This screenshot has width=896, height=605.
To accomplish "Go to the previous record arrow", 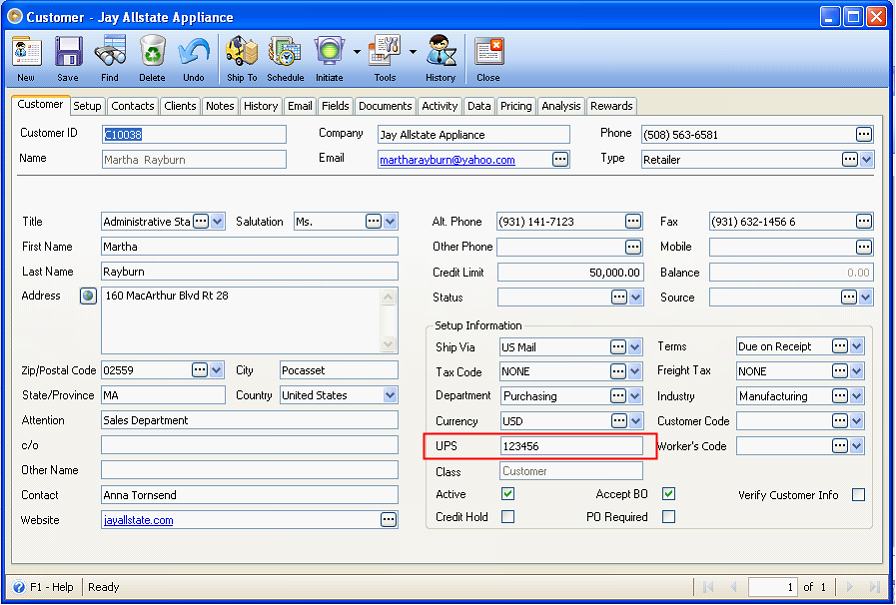I will point(734,587).
